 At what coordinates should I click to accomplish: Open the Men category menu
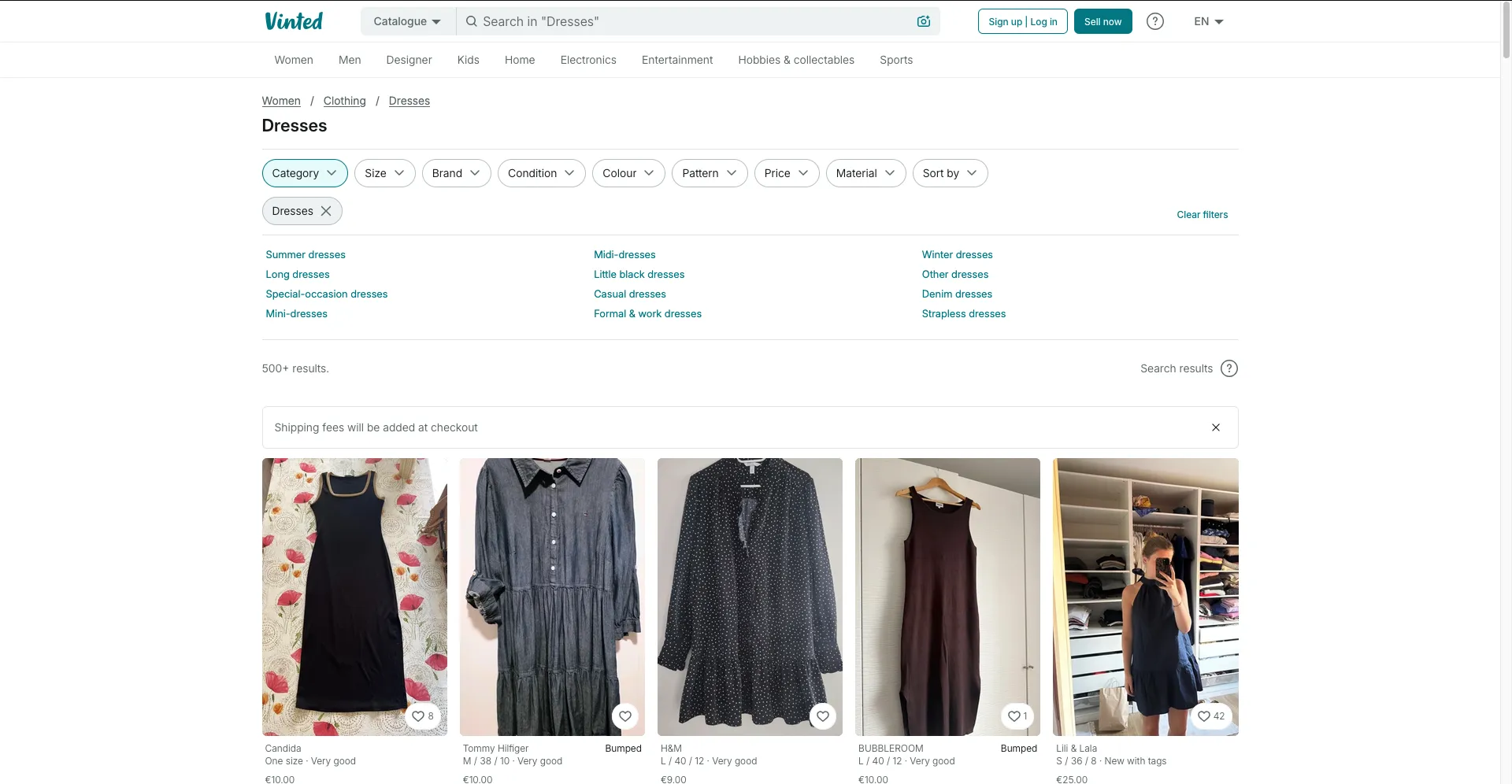tap(350, 60)
